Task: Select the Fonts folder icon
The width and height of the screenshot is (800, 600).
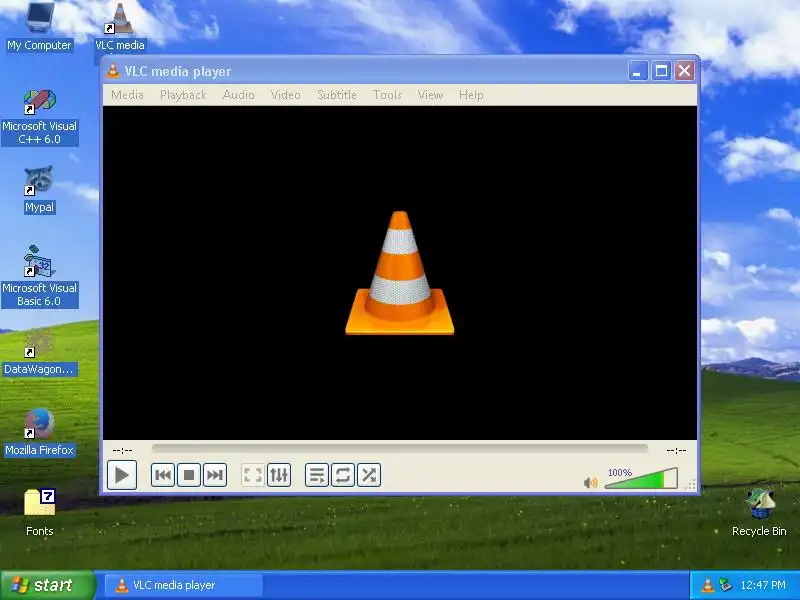Action: tap(39, 512)
